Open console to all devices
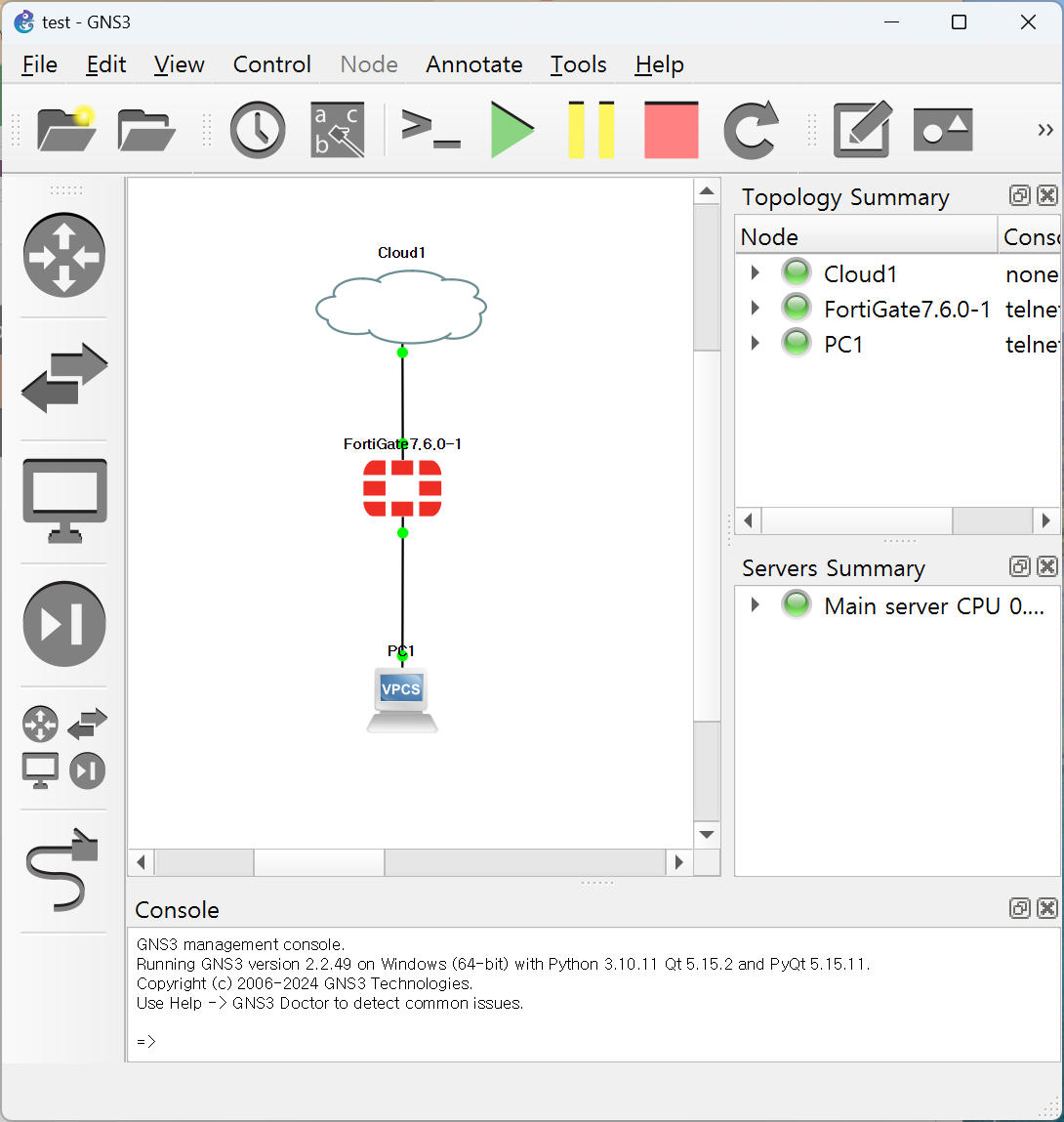The height and width of the screenshot is (1122, 1064). click(430, 130)
